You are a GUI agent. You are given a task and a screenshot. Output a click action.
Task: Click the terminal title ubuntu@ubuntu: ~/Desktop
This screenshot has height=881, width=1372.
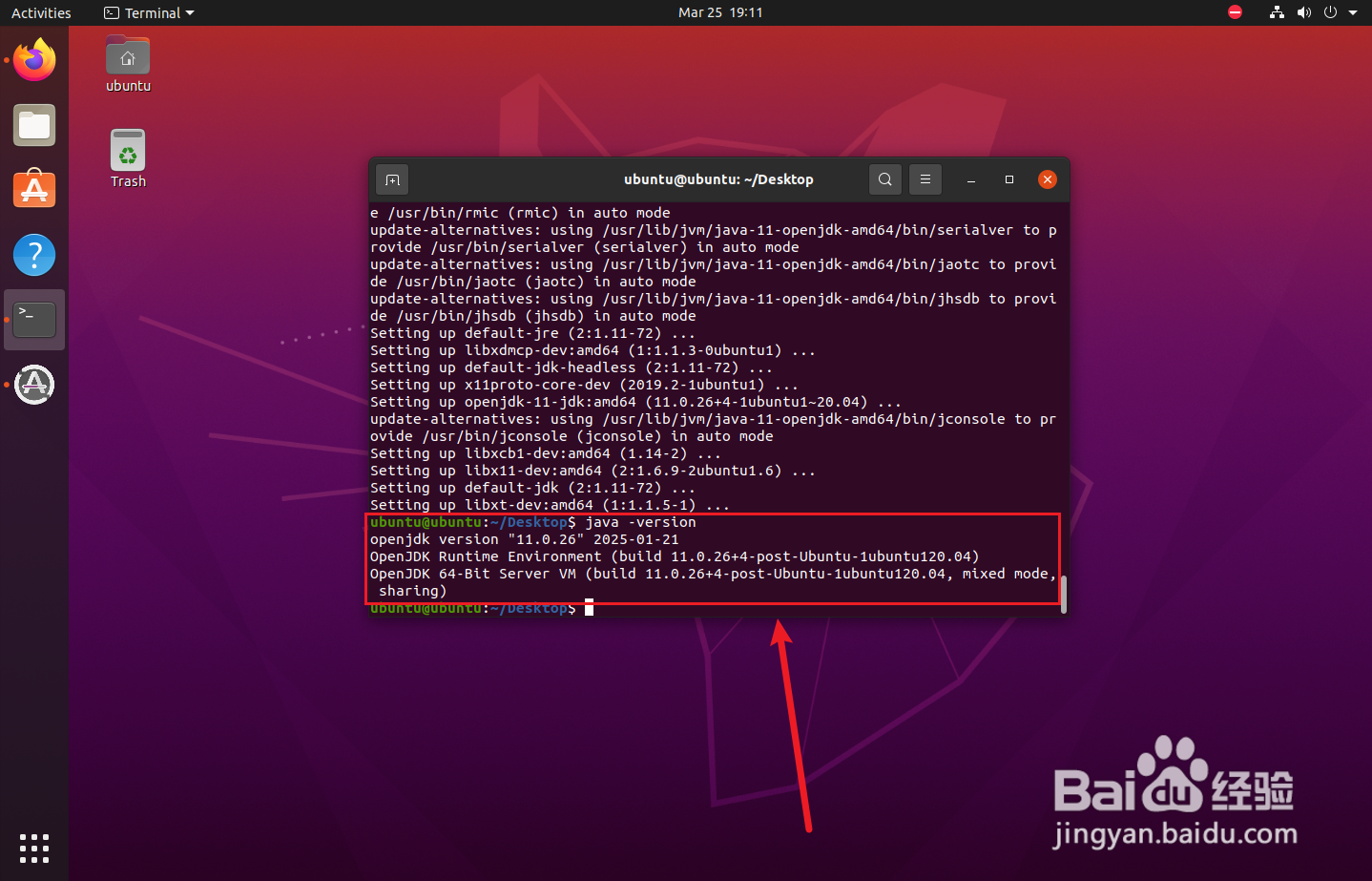[718, 179]
